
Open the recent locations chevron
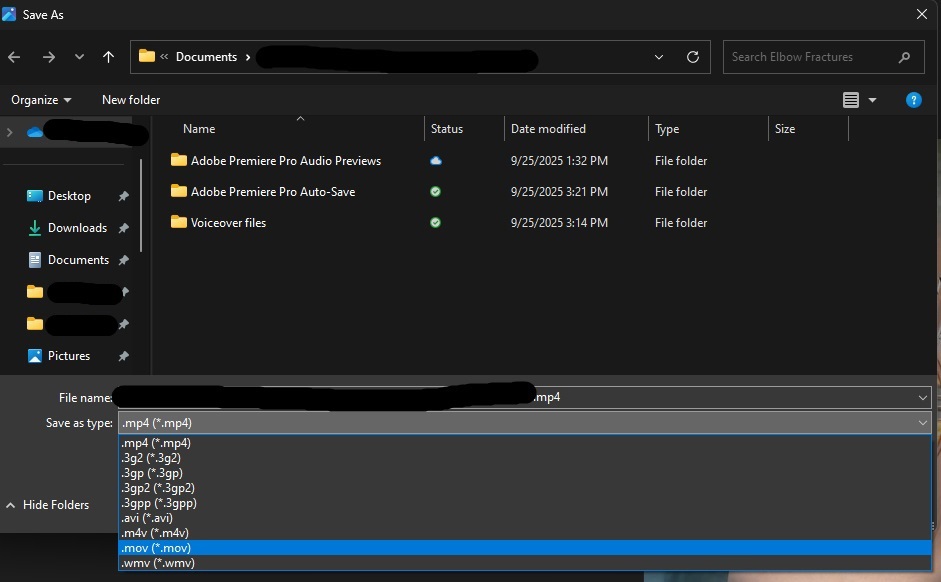click(x=79, y=57)
